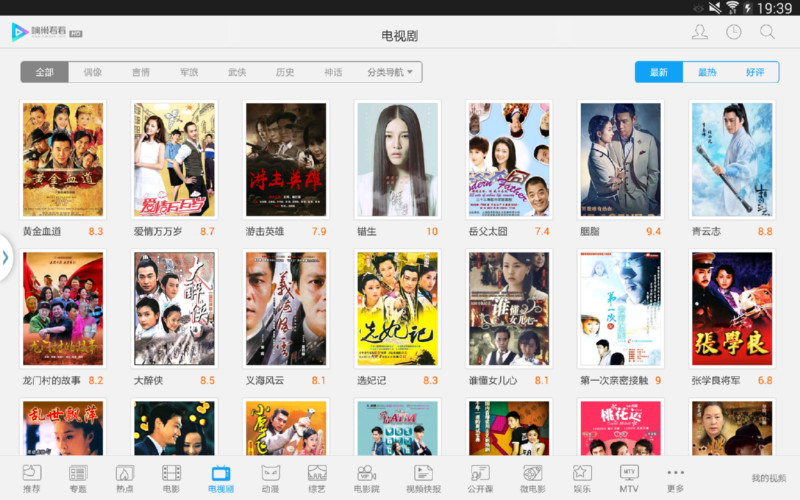Viewport: 800px width, 500px height.
Task: Click the 6.8 rating of 张学良将军
Action: 764,381
